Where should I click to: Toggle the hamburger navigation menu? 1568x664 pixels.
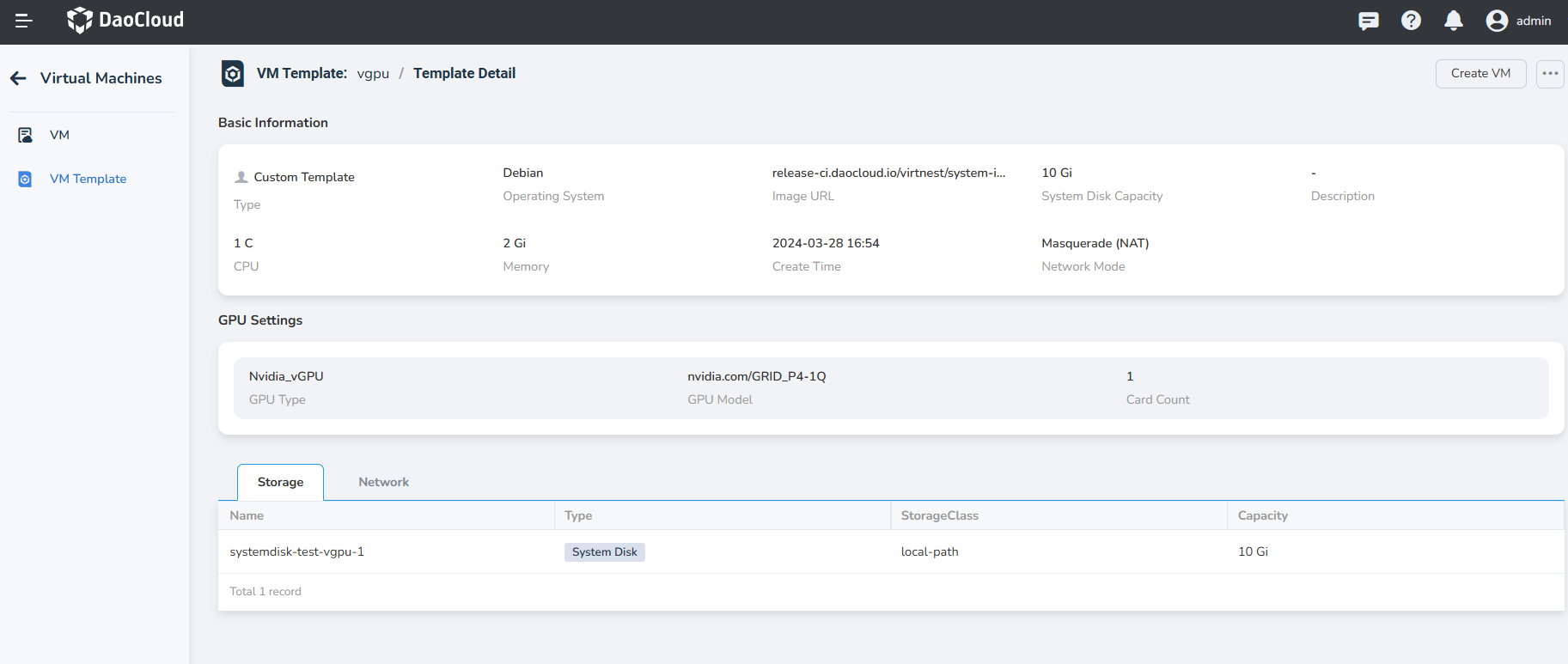click(24, 21)
